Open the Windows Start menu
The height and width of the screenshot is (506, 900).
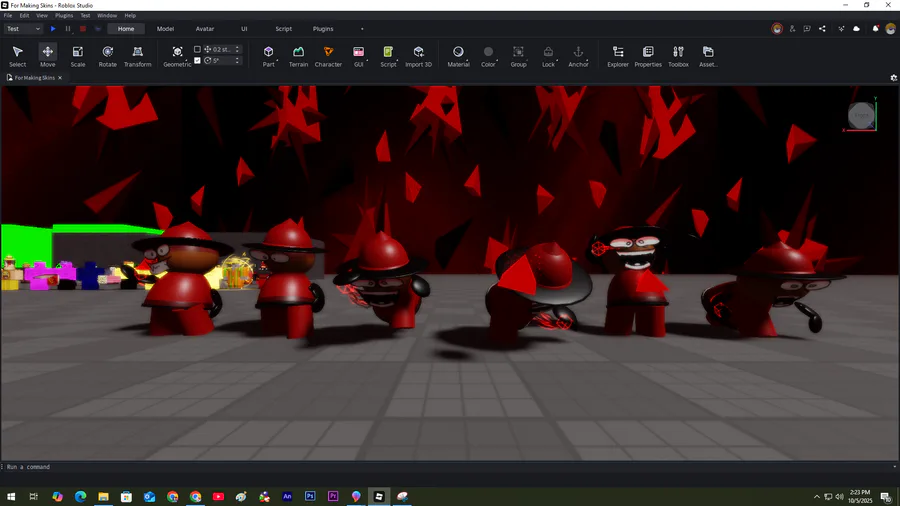point(11,496)
